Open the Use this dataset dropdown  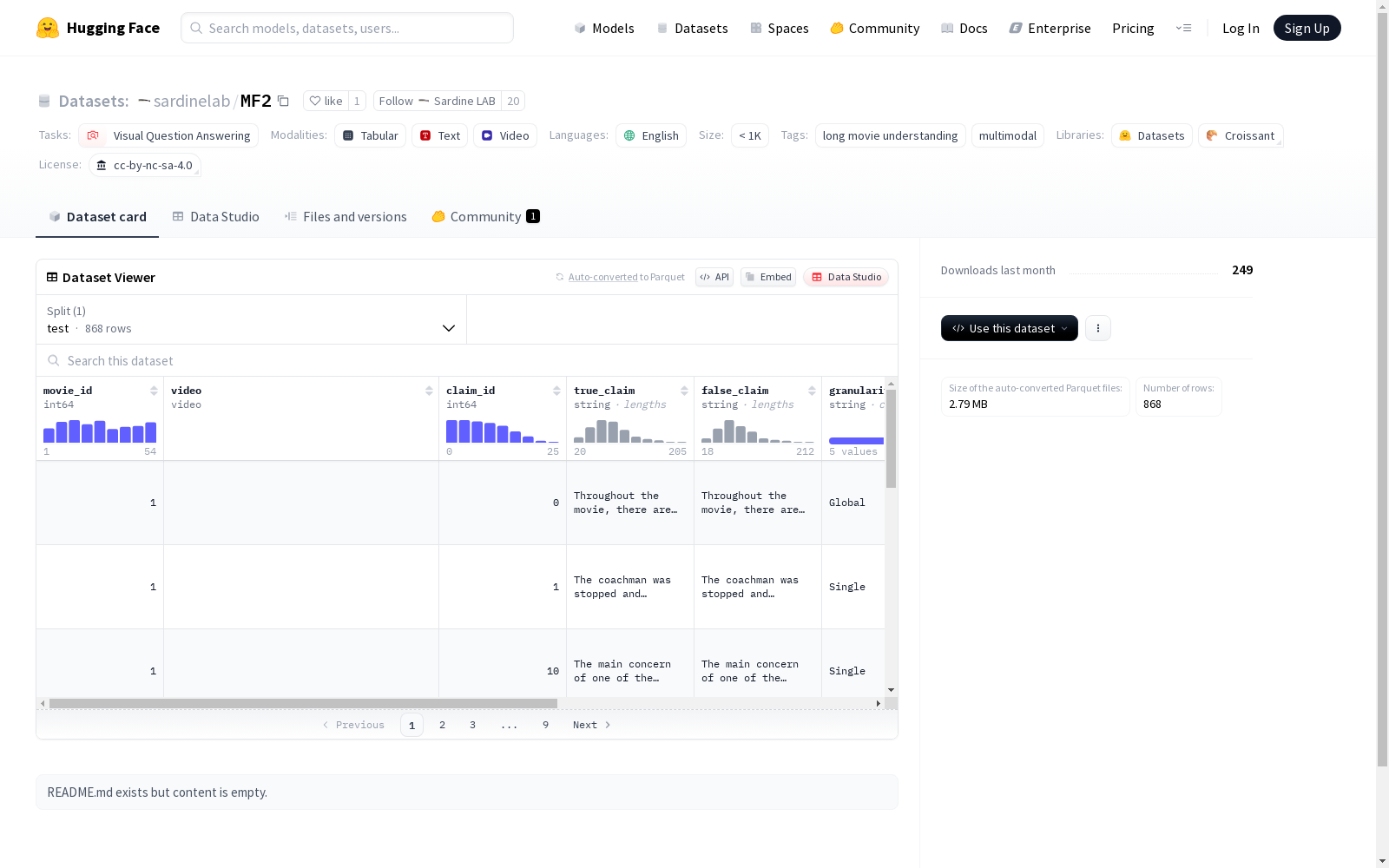[x=1010, y=328]
